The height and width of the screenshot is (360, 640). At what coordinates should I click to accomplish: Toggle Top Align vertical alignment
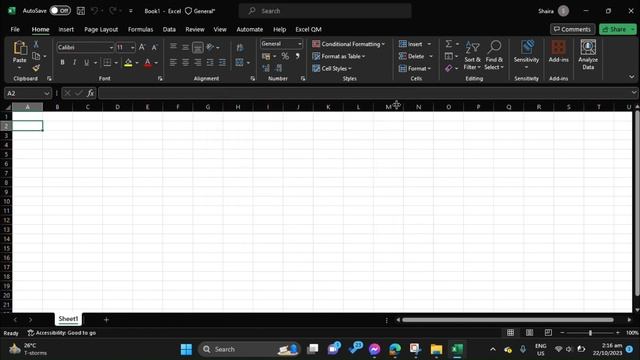click(x=173, y=47)
